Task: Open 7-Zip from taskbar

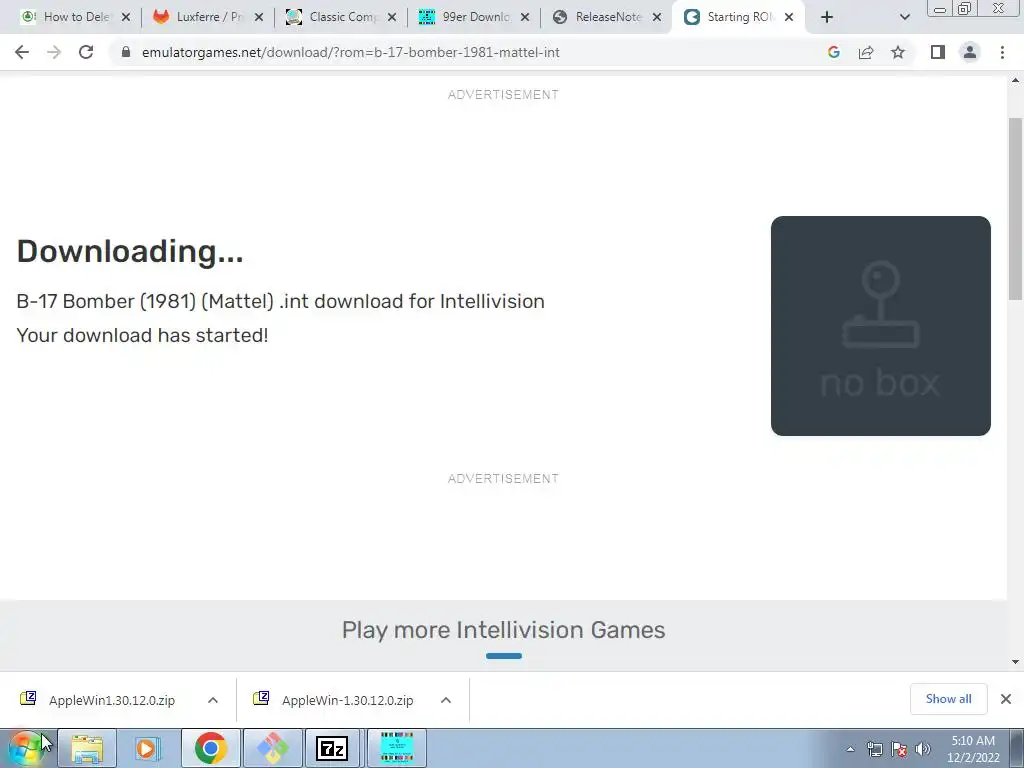Action: tap(334, 748)
